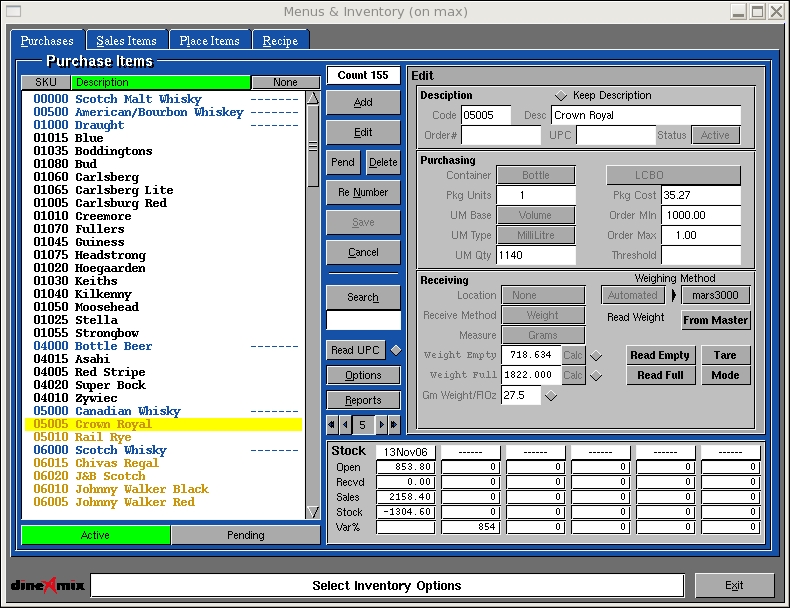790x608 pixels.
Task: Toggle the Gm Weight/FlOz diamond
Action: point(551,396)
